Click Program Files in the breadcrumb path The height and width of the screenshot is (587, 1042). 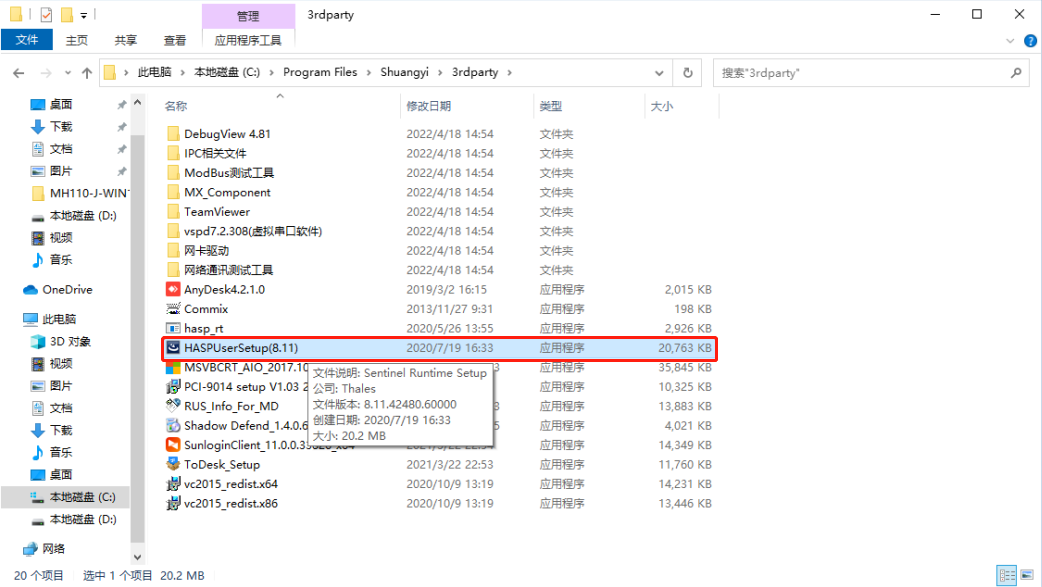[320, 73]
